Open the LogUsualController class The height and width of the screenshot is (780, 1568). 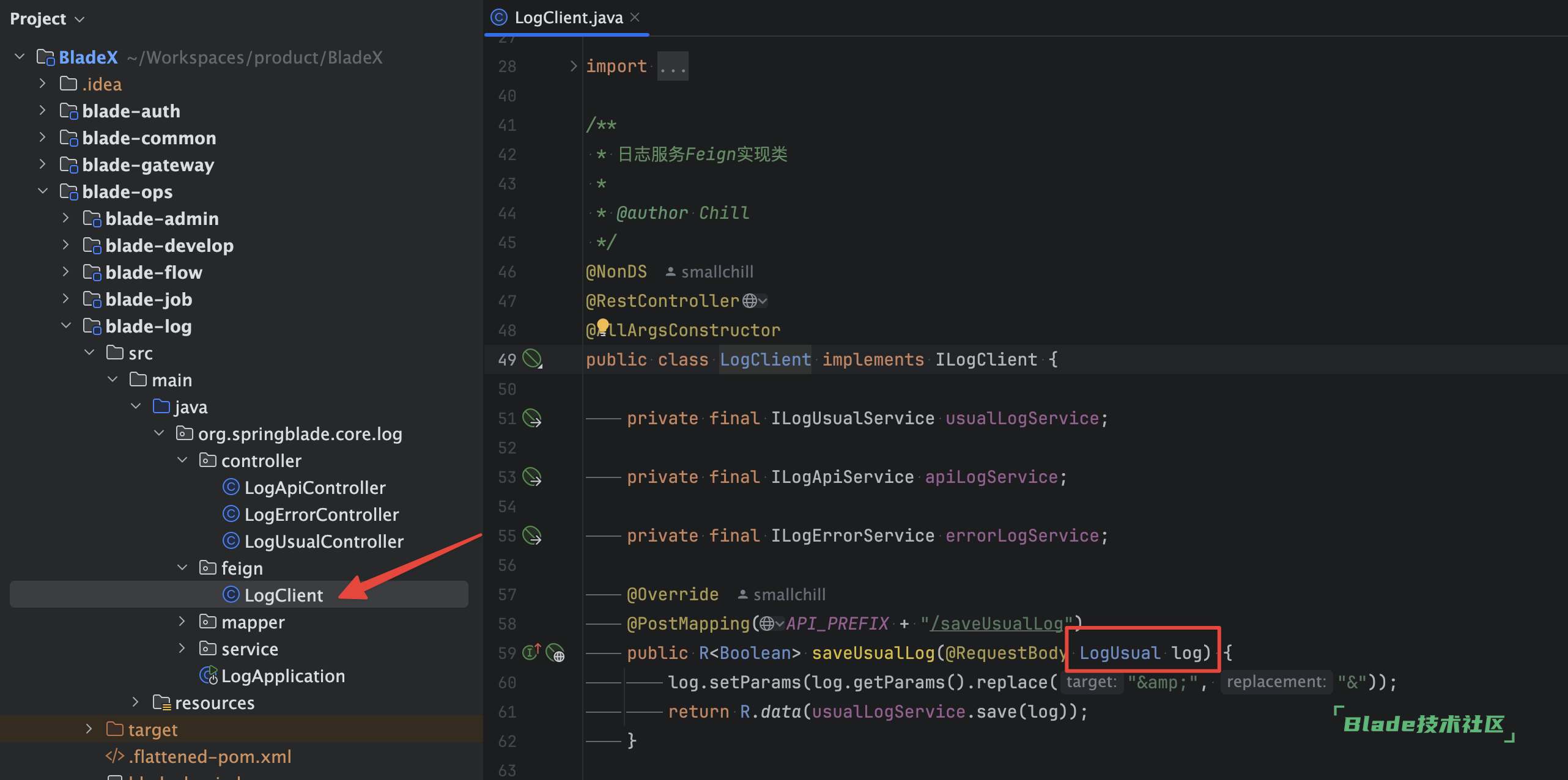pyautogui.click(x=324, y=542)
